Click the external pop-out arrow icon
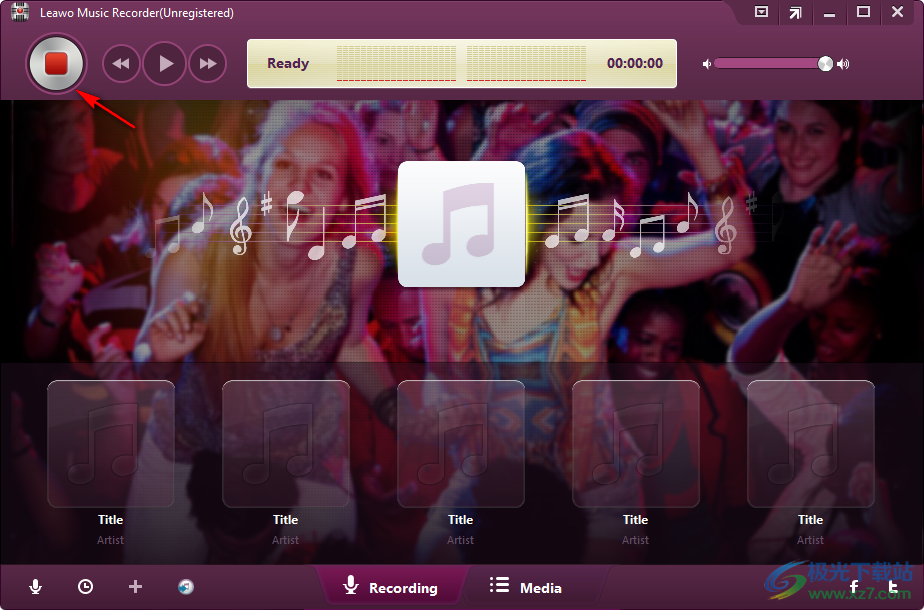924x610 pixels. point(796,13)
